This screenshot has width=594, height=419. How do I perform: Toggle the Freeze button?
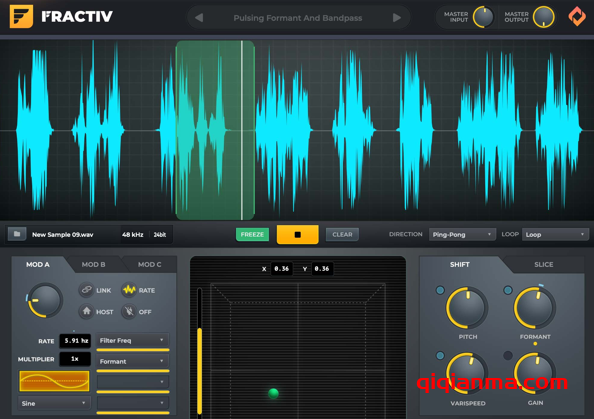pyautogui.click(x=252, y=235)
